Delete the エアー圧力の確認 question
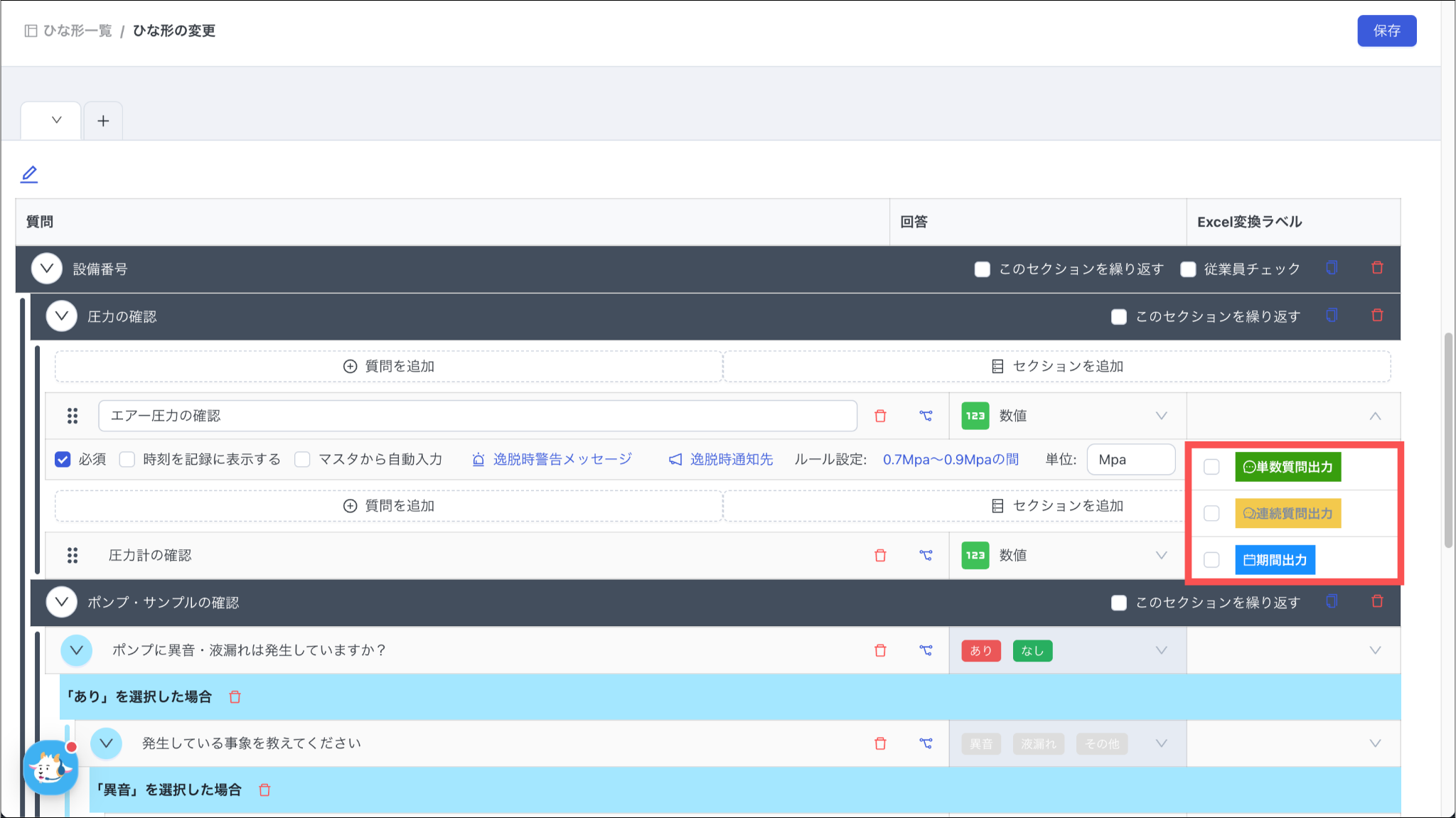The image size is (1456, 818). click(x=880, y=416)
